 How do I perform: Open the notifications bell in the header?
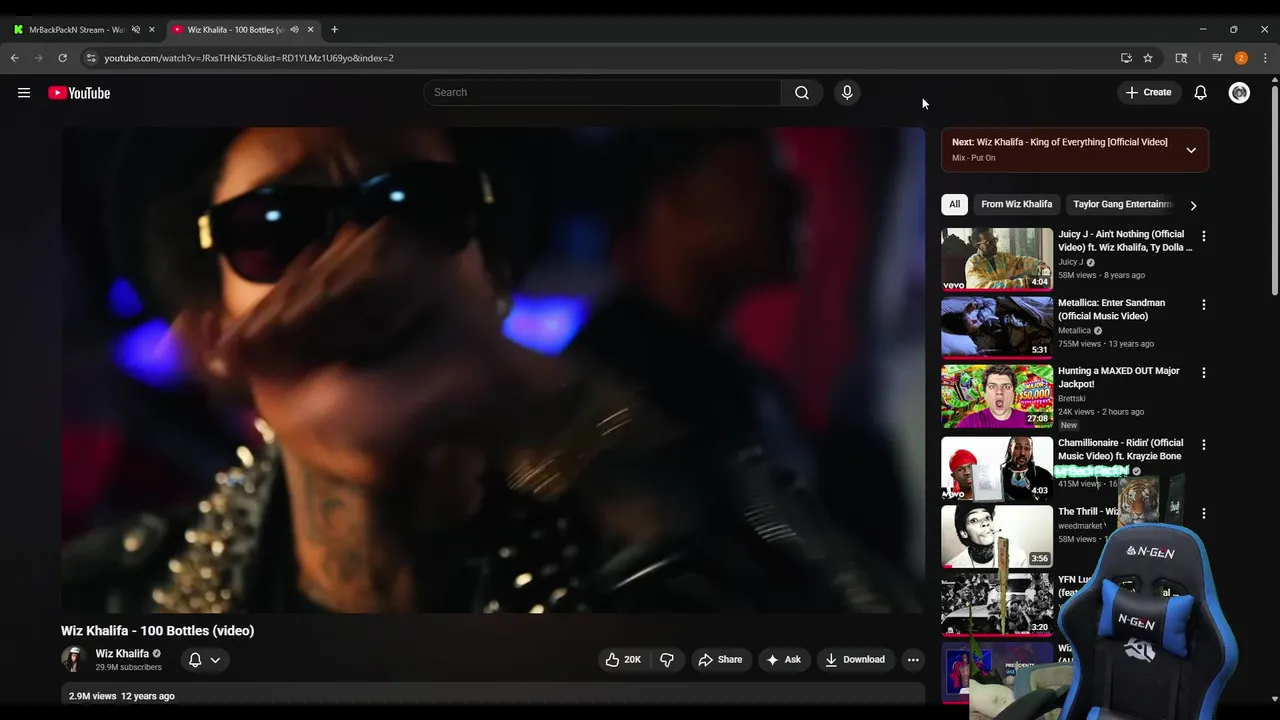click(1201, 93)
